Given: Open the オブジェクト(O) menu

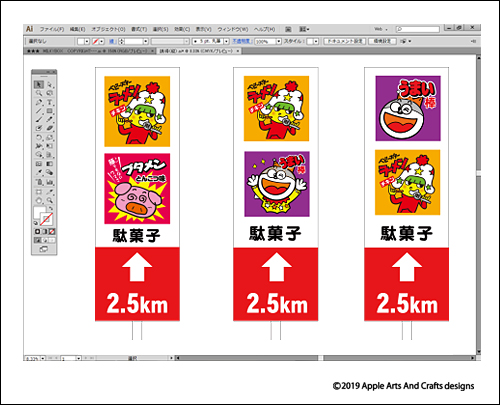Looking at the screenshot, I should coord(108,29).
